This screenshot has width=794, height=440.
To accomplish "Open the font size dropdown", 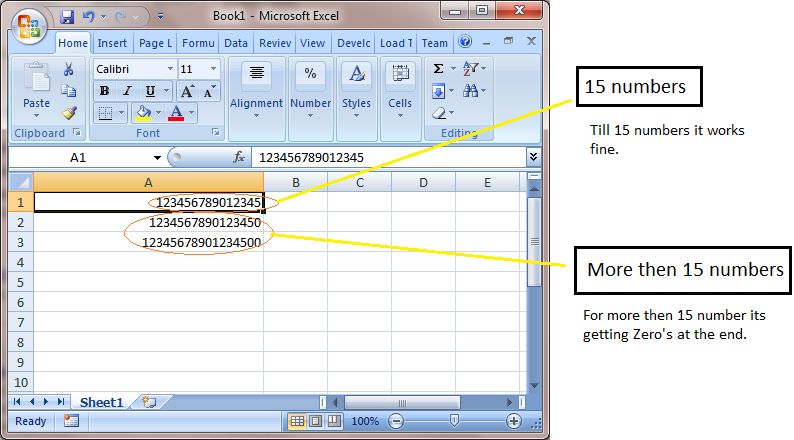I will (213, 69).
